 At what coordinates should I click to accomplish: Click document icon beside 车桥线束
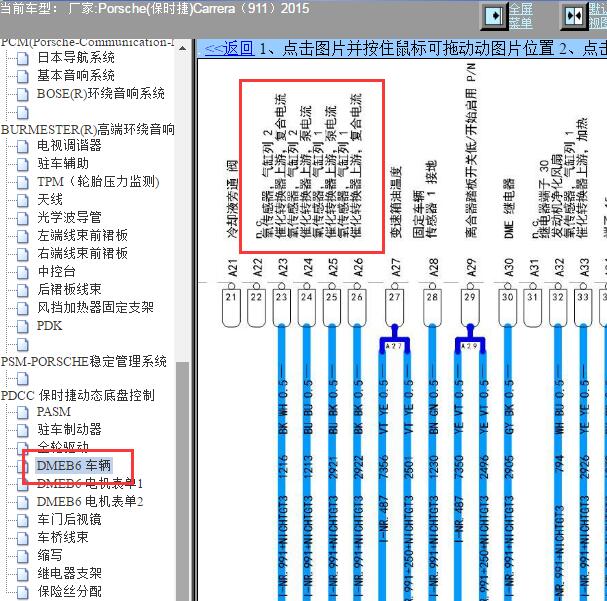[22, 538]
